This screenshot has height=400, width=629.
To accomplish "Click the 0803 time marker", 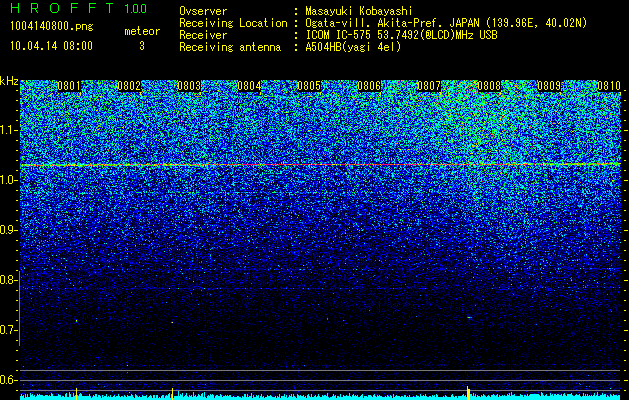I will (x=189, y=86).
